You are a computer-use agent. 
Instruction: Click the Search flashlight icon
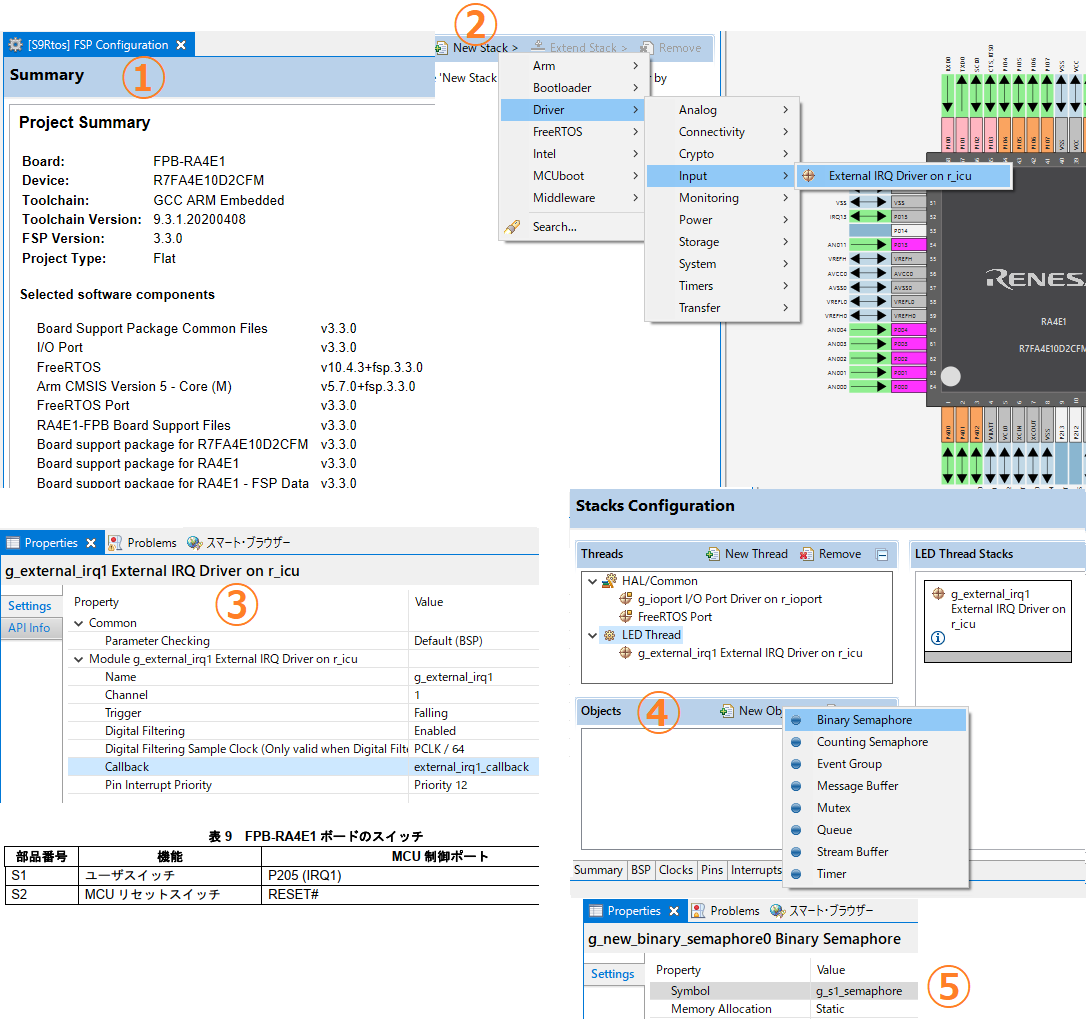click(513, 226)
